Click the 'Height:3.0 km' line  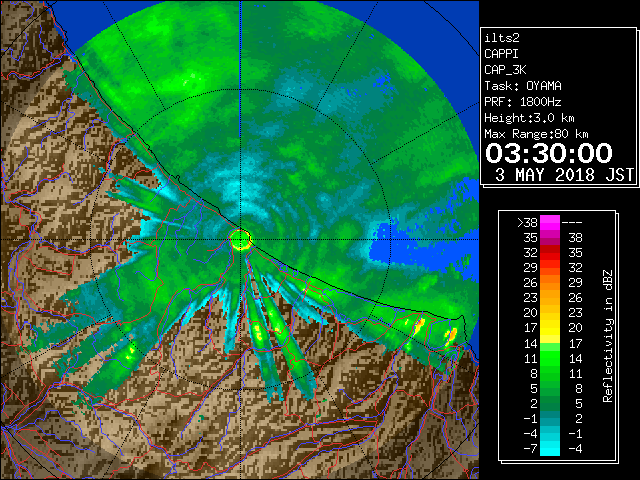point(529,118)
